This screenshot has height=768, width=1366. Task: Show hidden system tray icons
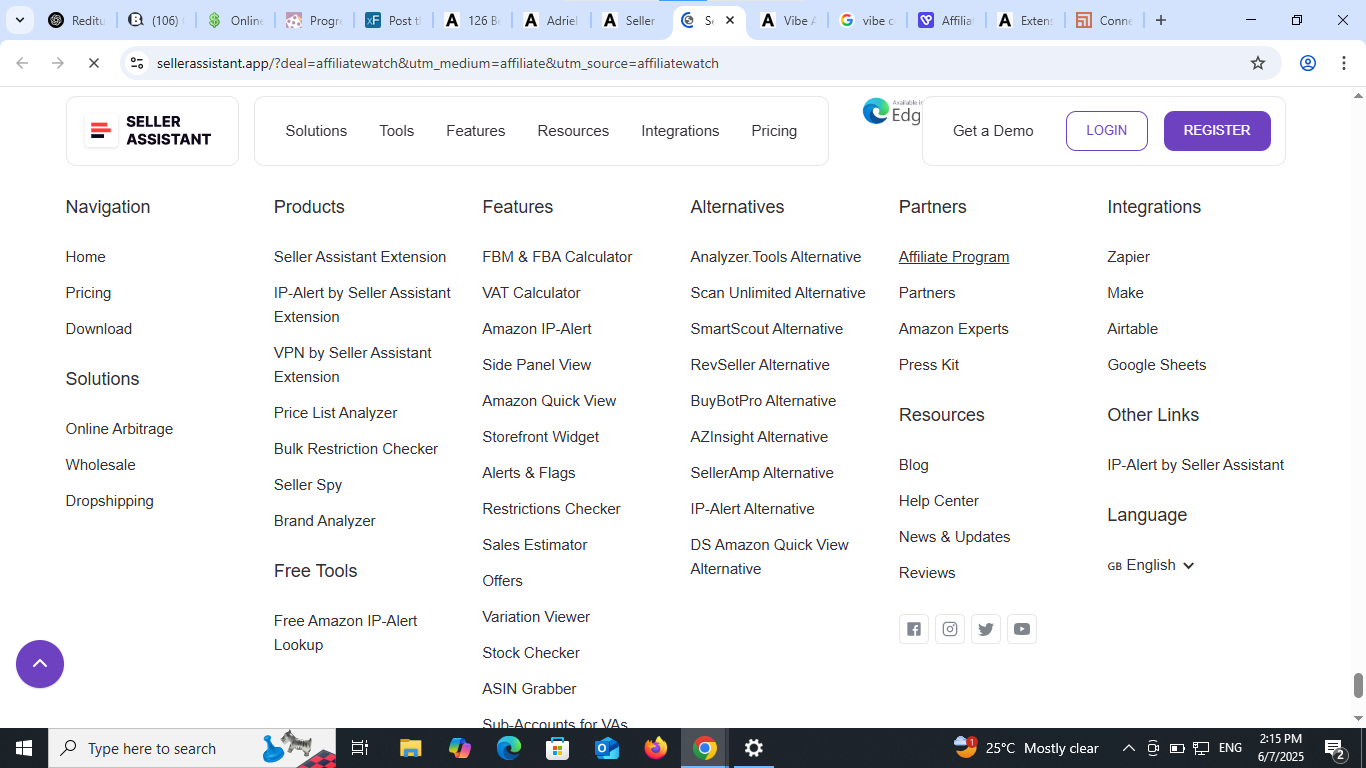pyautogui.click(x=1128, y=748)
